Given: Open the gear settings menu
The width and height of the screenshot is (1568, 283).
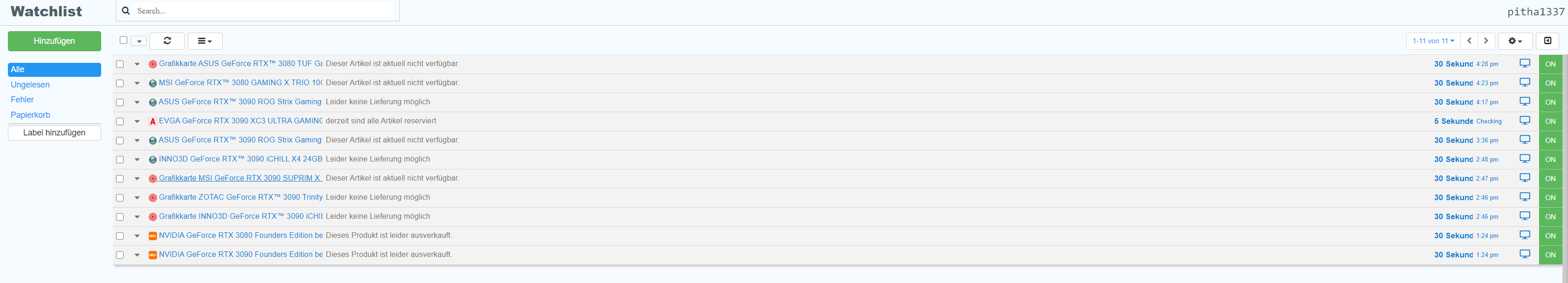Looking at the screenshot, I should point(1515,40).
